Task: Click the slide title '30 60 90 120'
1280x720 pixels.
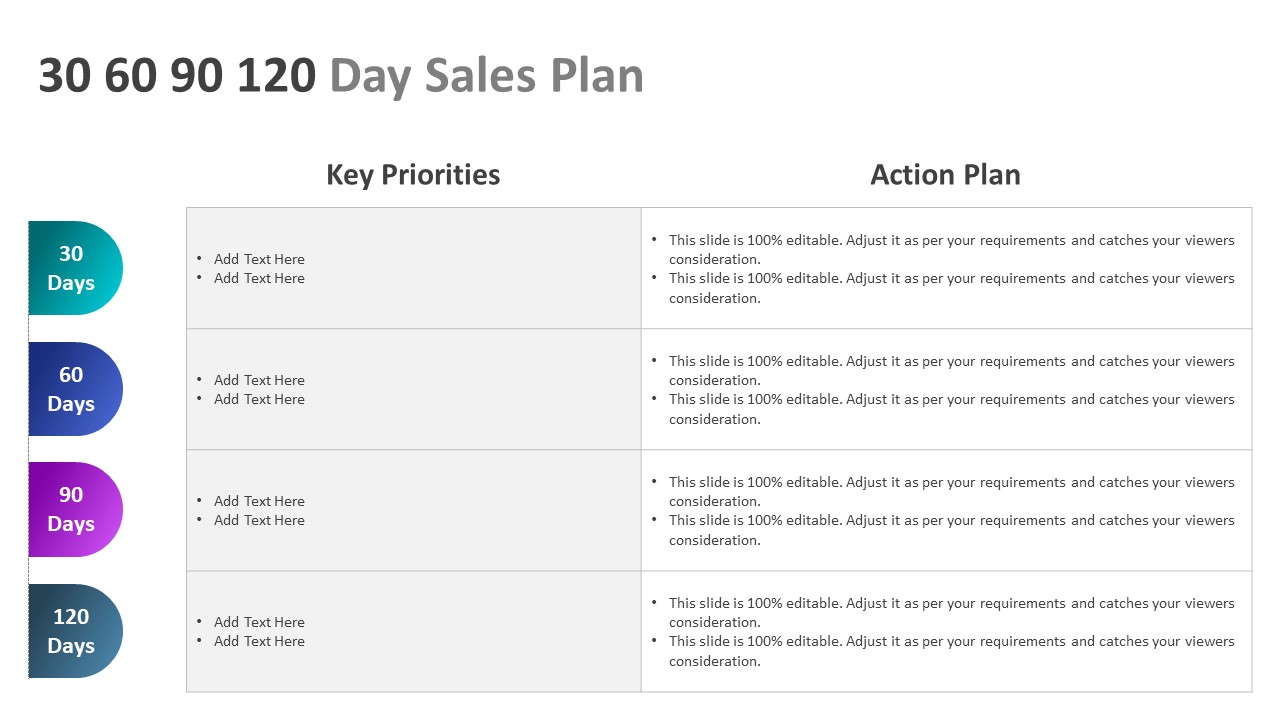Action: click(177, 76)
